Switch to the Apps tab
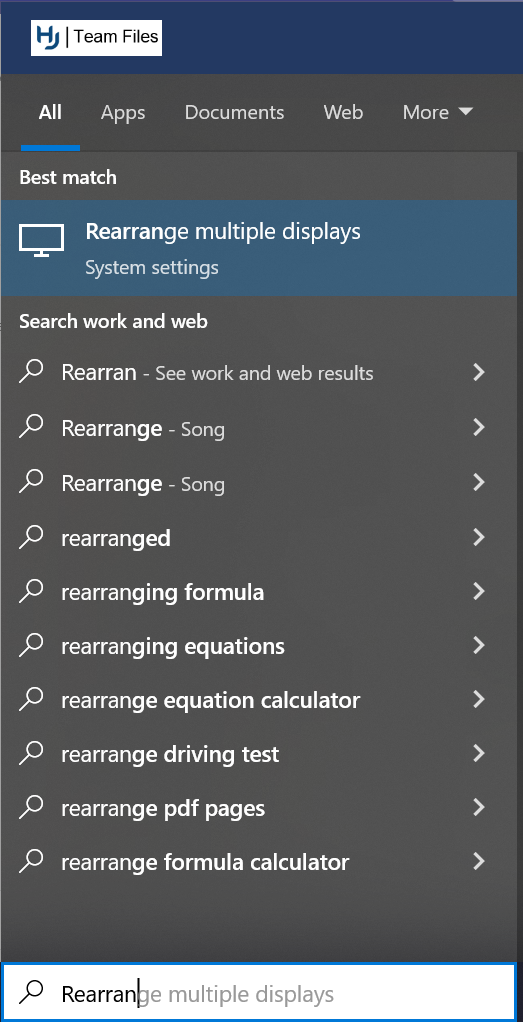This screenshot has height=1022, width=523. [123, 112]
